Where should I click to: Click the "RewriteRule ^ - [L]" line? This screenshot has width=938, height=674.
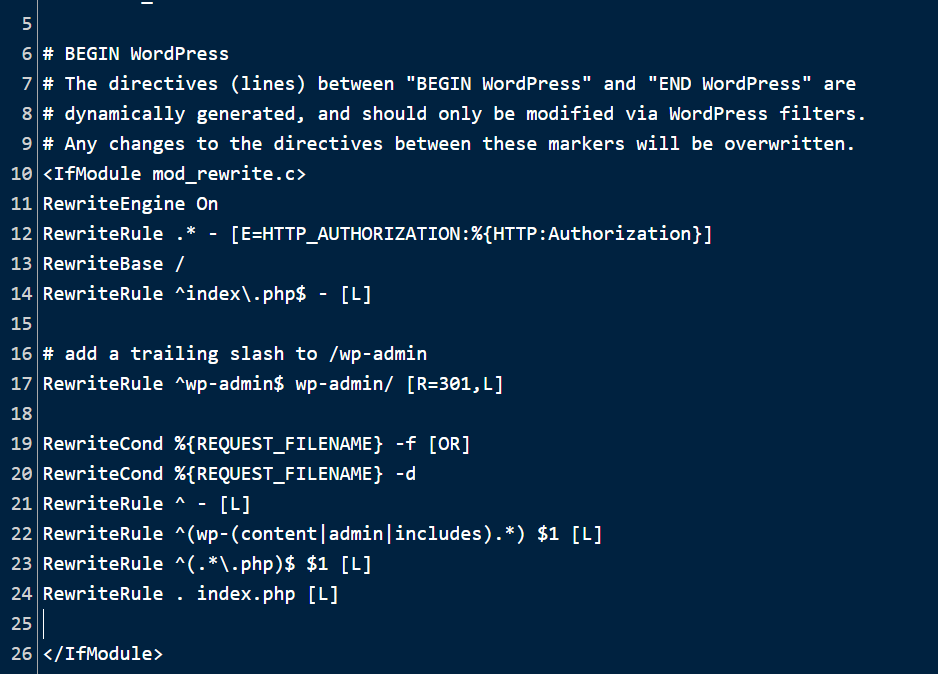[x=147, y=504]
